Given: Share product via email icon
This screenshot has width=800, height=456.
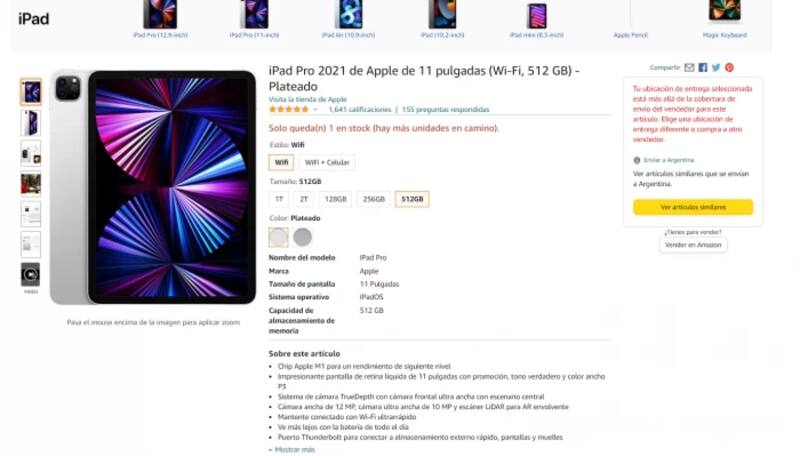Looking at the screenshot, I should tap(689, 67).
